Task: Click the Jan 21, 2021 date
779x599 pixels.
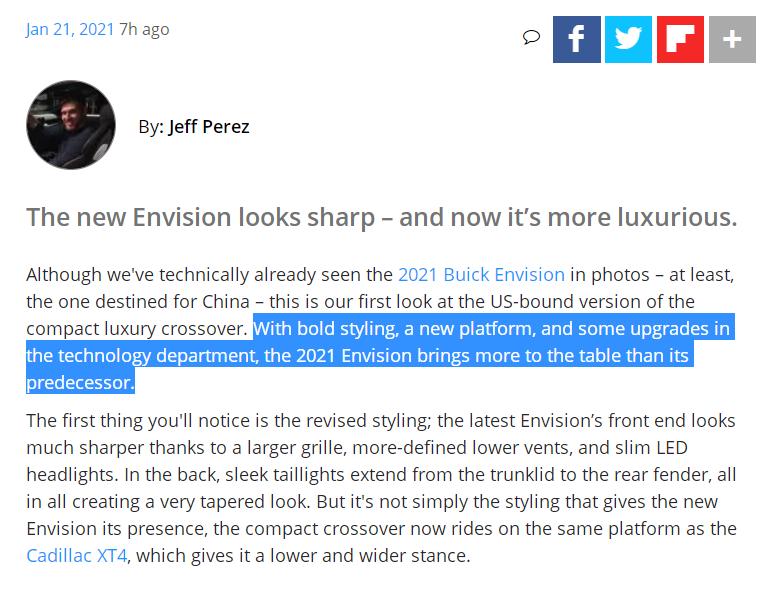Action: coord(69,29)
